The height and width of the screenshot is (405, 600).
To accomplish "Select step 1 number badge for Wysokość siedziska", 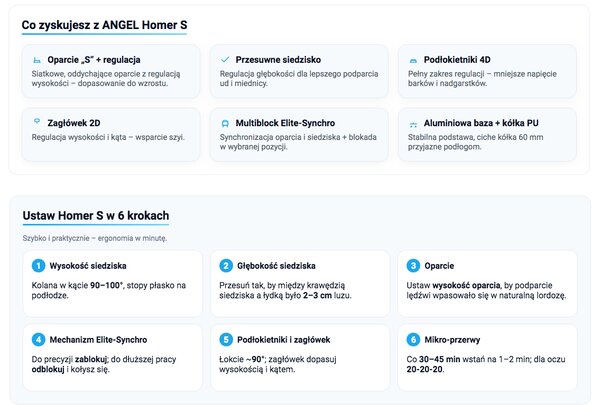I will (38, 266).
